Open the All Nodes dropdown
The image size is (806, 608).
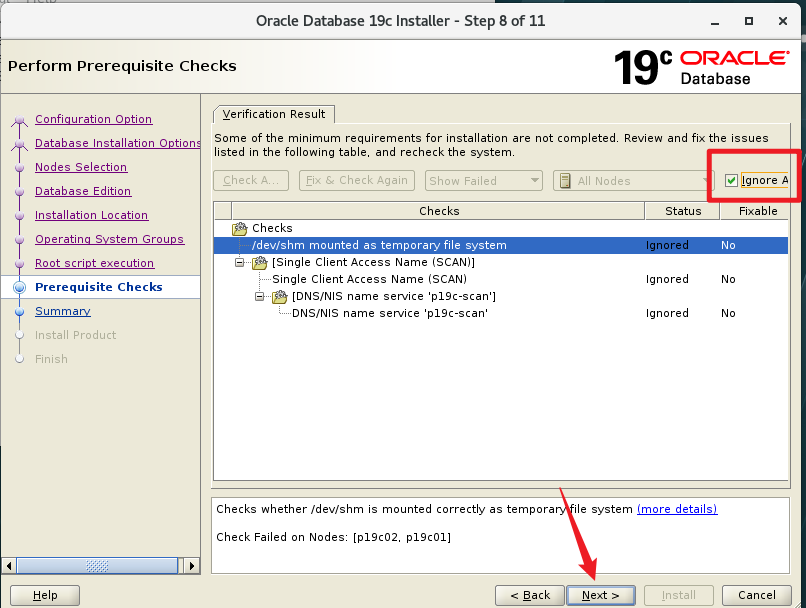pyautogui.click(x=632, y=181)
